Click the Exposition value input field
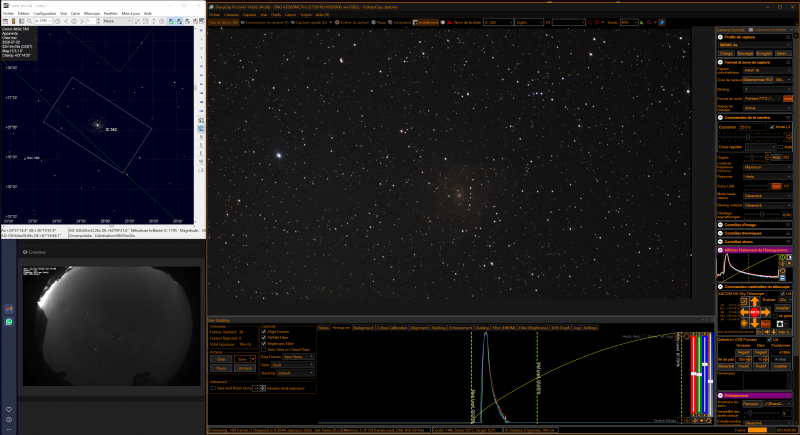The image size is (800, 435). (x=752, y=127)
